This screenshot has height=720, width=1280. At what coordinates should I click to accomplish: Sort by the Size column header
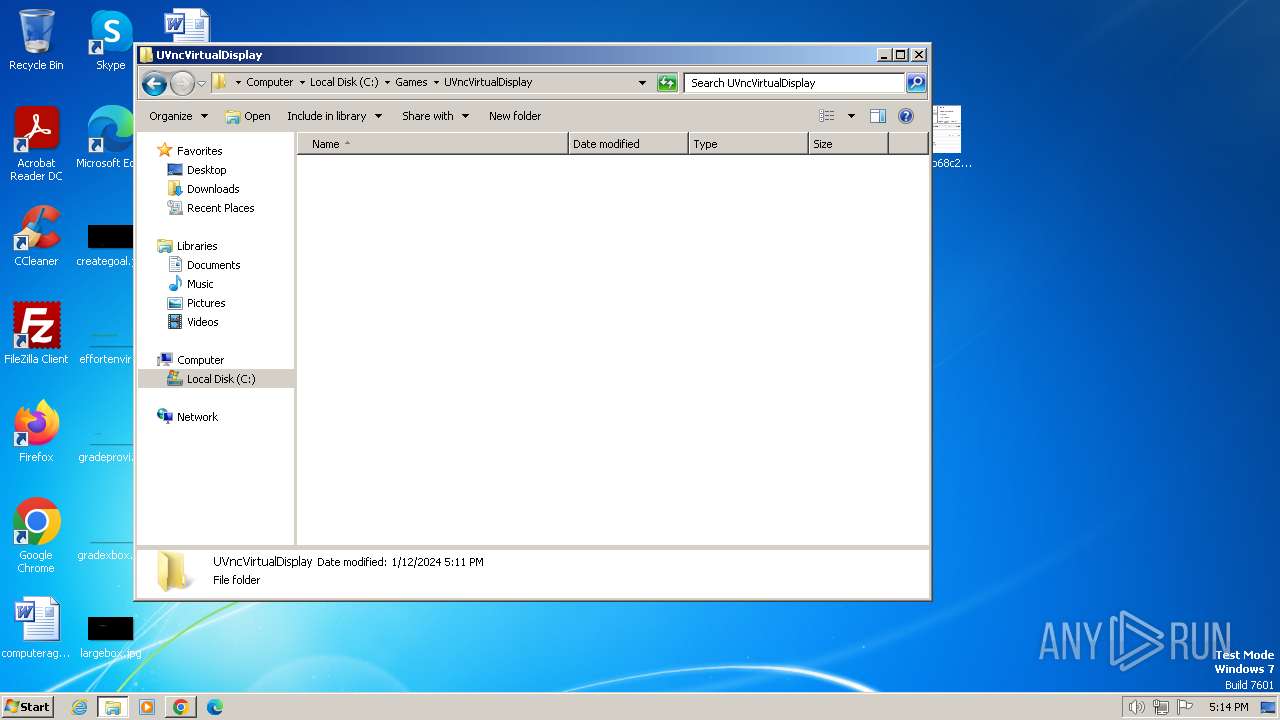click(848, 144)
